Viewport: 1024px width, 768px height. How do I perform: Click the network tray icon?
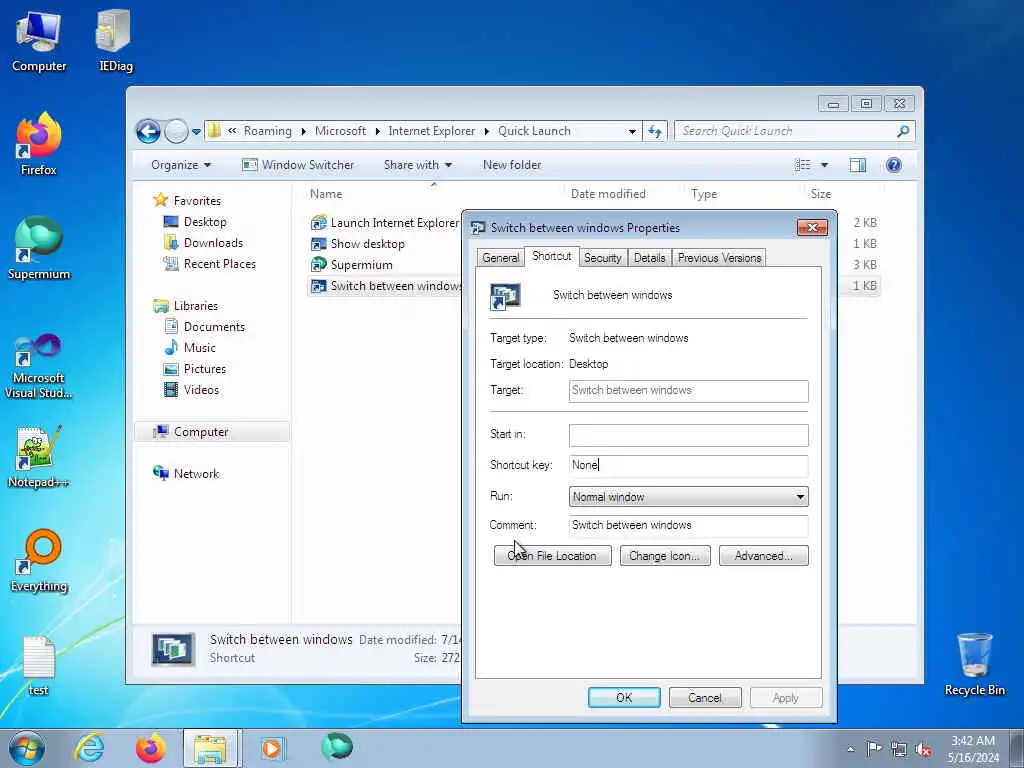[899, 749]
